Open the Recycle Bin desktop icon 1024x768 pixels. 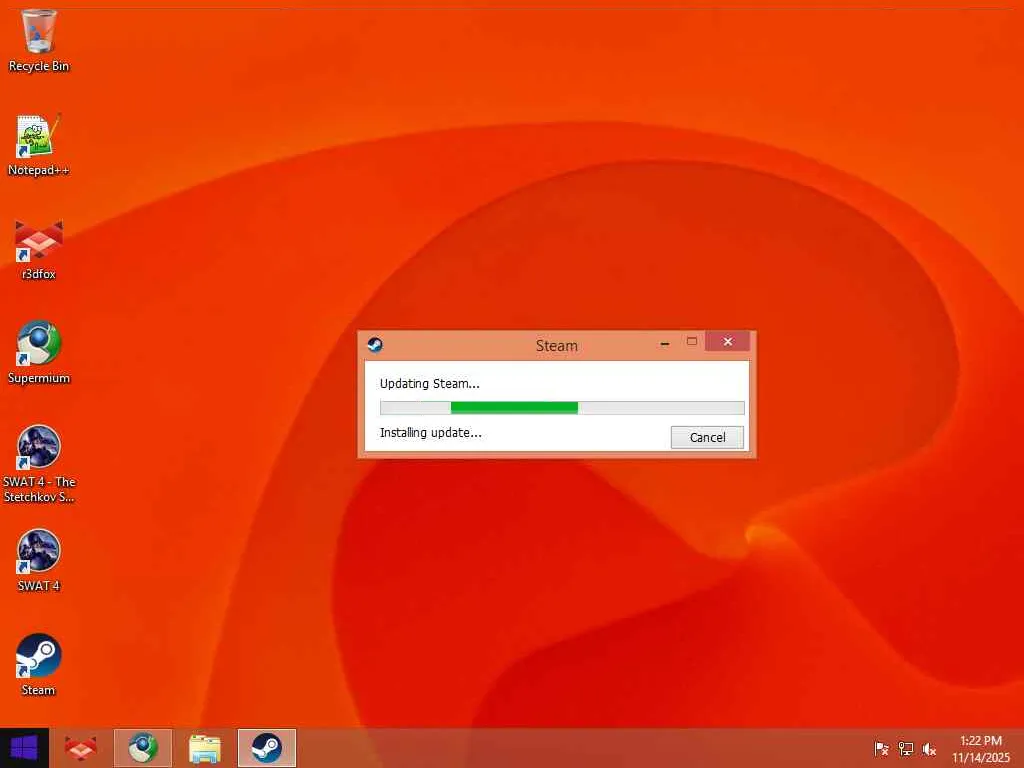pos(39,40)
